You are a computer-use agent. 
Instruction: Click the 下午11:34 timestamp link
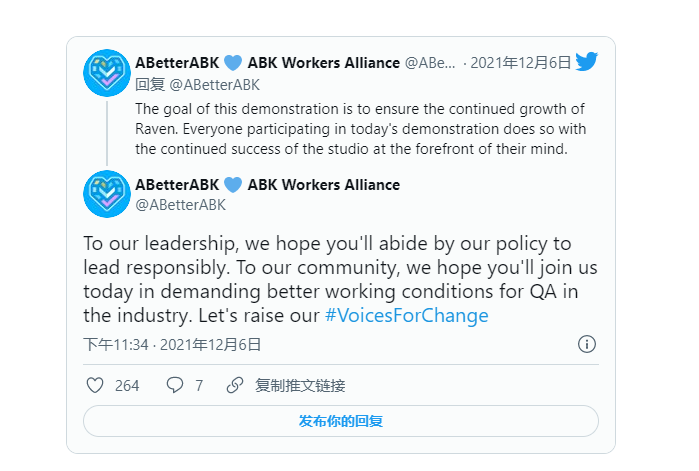click(116, 344)
